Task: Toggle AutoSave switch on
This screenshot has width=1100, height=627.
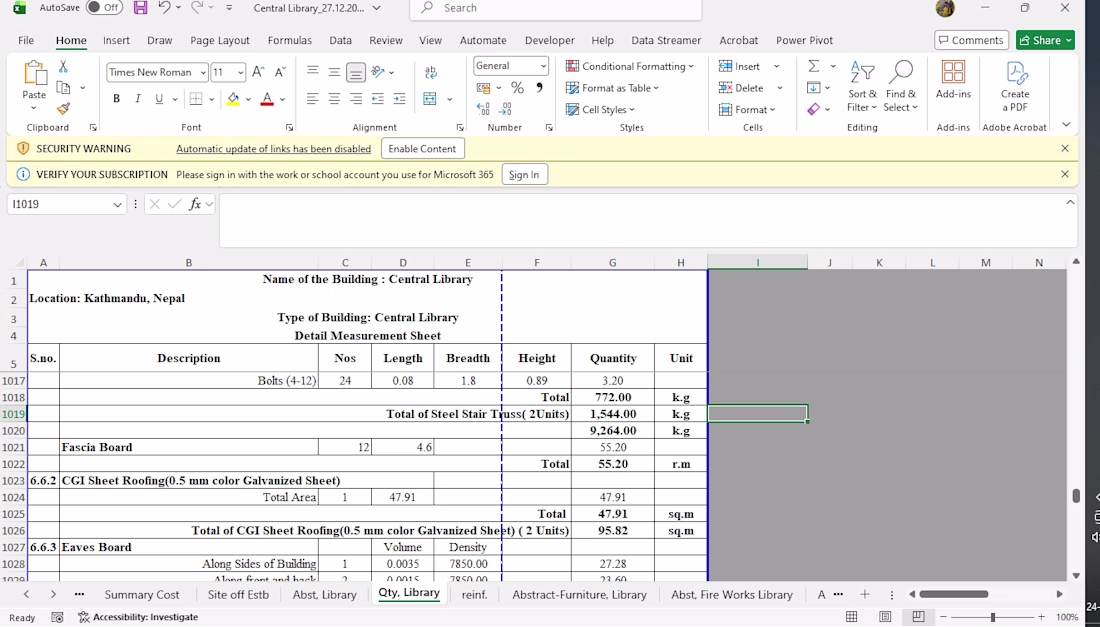Action: click(104, 8)
